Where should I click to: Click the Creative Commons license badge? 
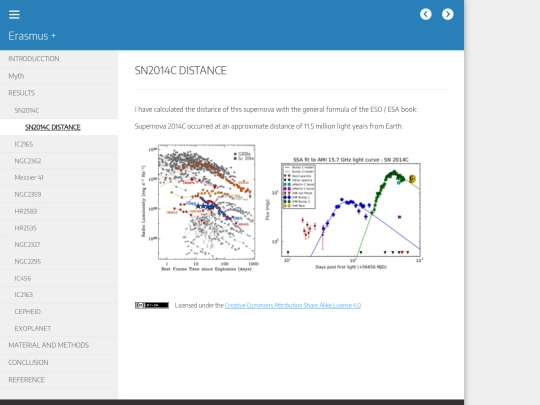[152, 305]
